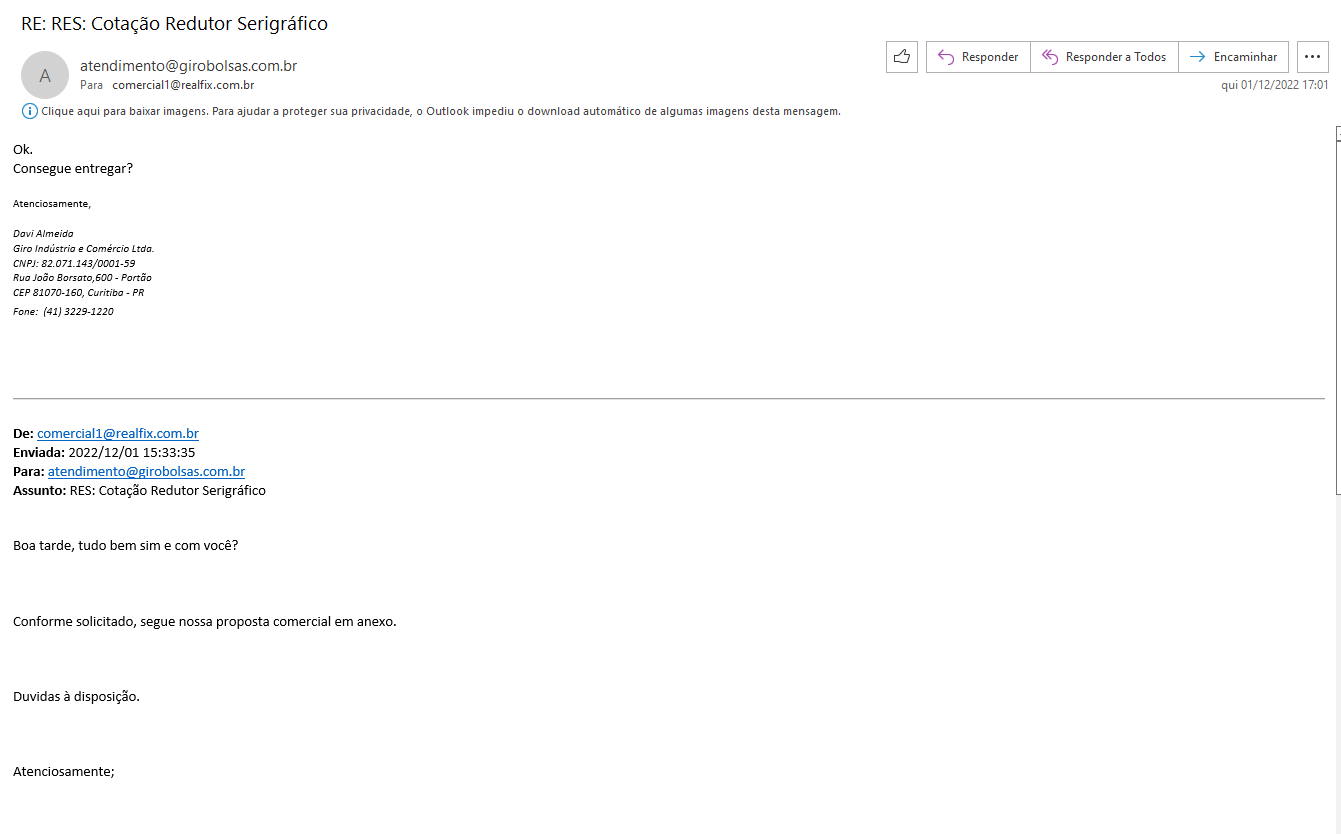
Task: Open the atendimento@girobolsas.com.br link in the quoted Para line
Action: (146, 471)
